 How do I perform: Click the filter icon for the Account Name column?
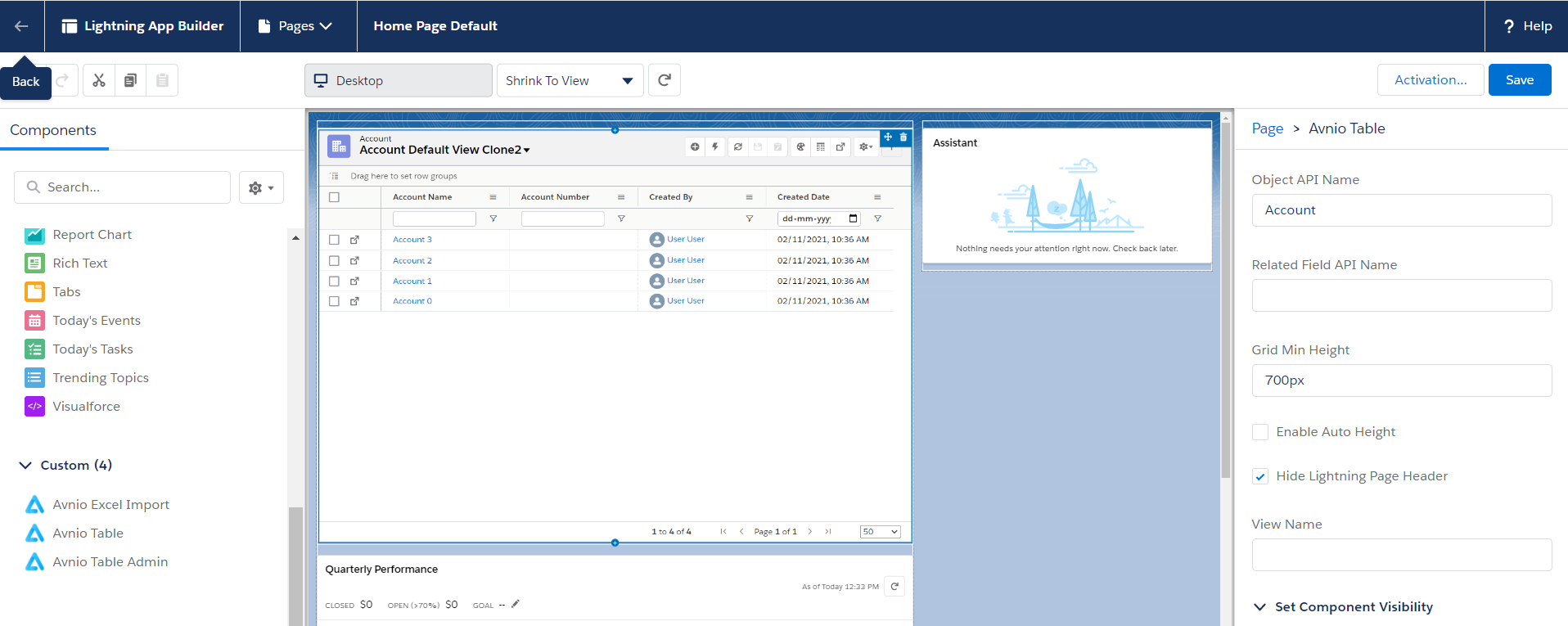[493, 218]
